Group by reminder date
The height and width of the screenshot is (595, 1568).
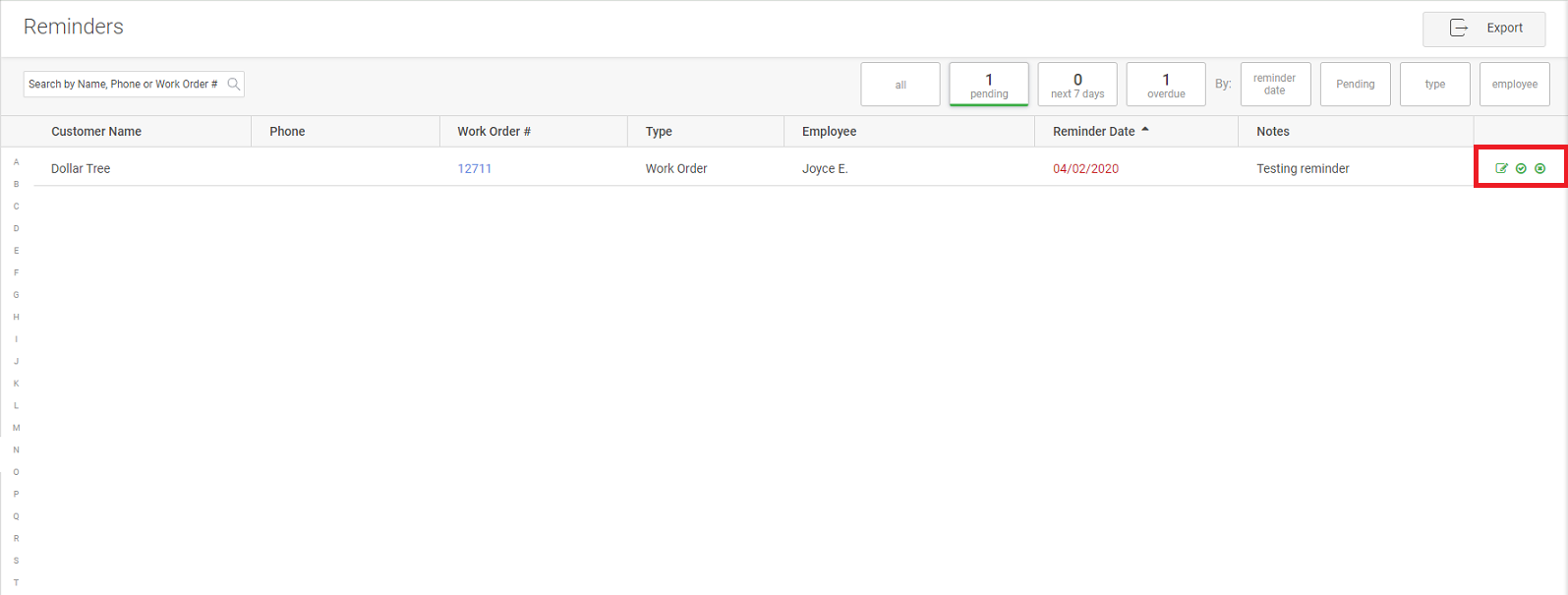coord(1275,85)
